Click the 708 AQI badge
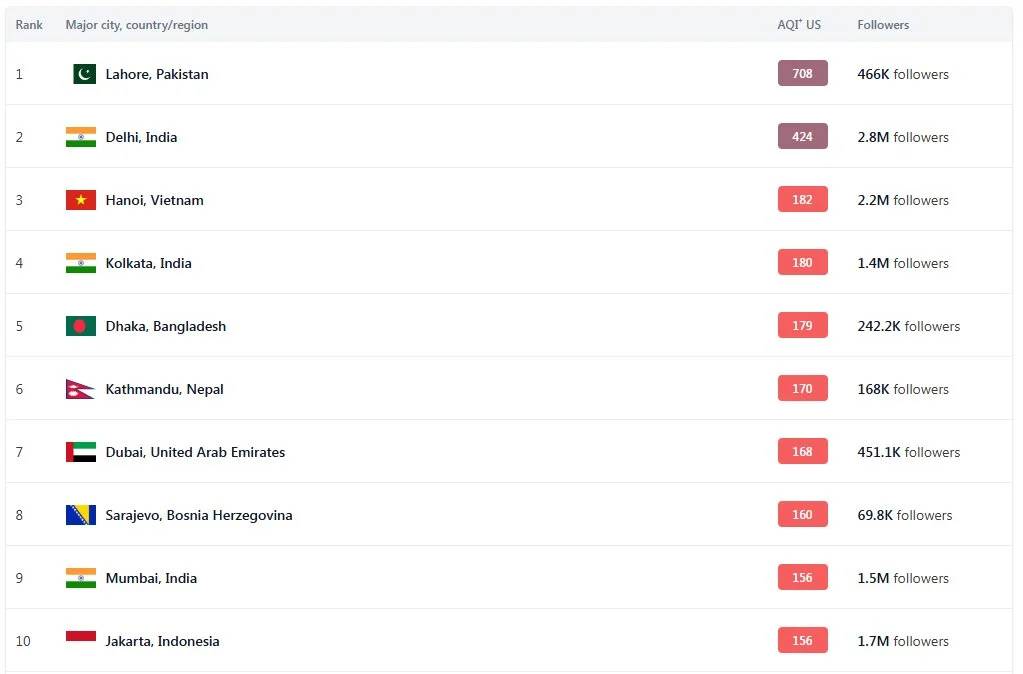1023x674 pixels. pos(802,74)
